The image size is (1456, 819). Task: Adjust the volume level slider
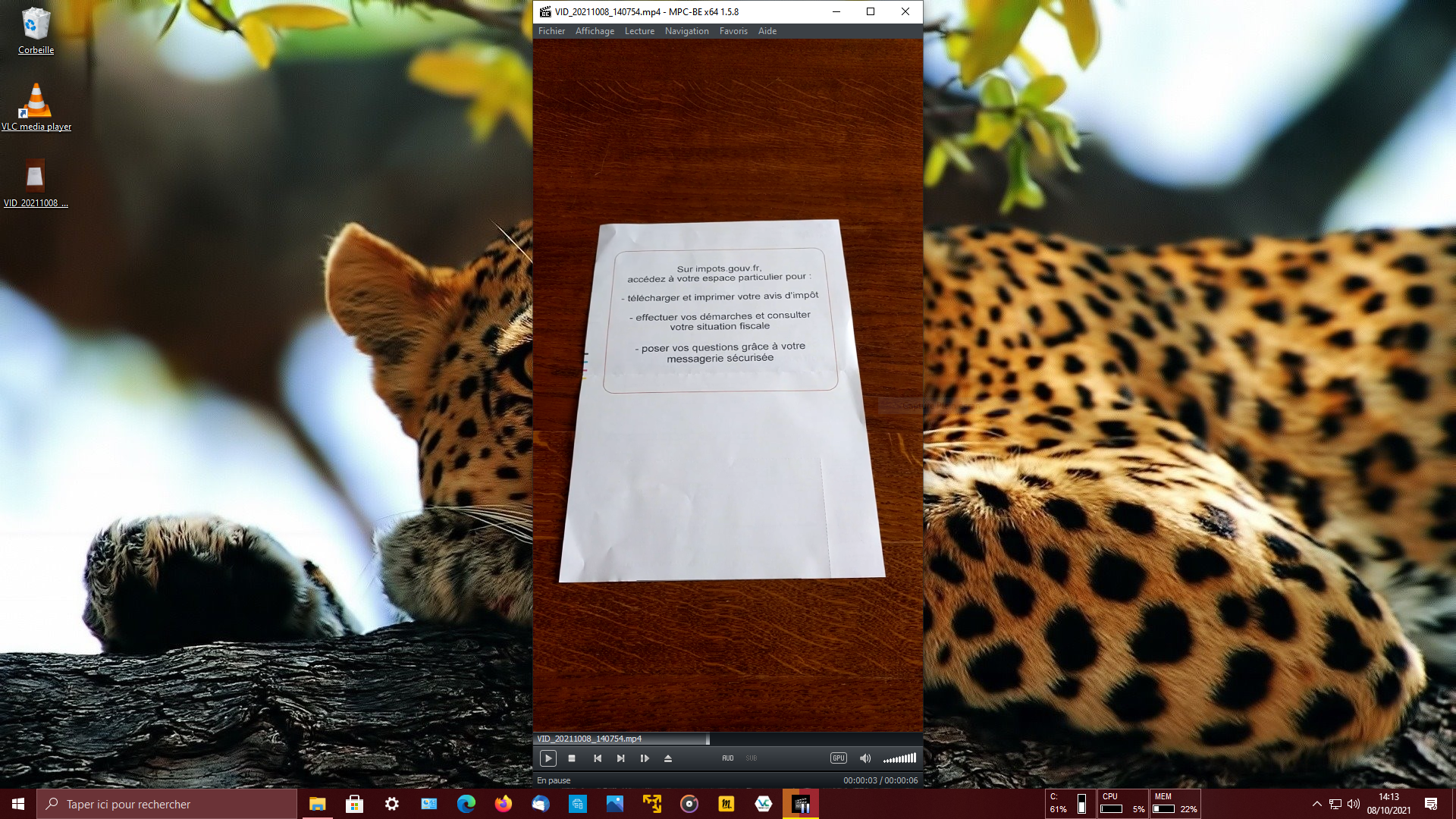point(900,758)
